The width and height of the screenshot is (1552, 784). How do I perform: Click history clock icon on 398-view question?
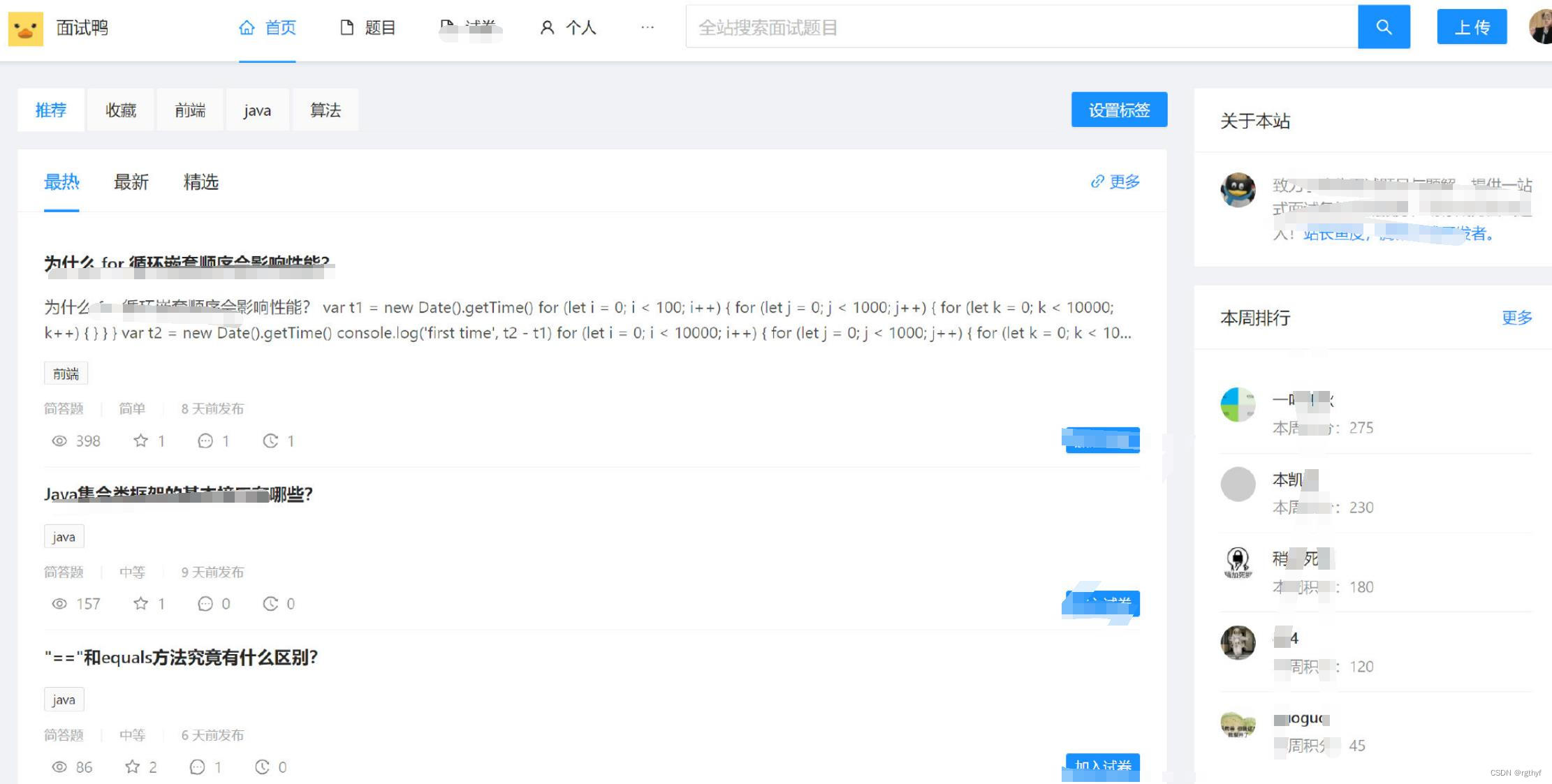(x=270, y=441)
